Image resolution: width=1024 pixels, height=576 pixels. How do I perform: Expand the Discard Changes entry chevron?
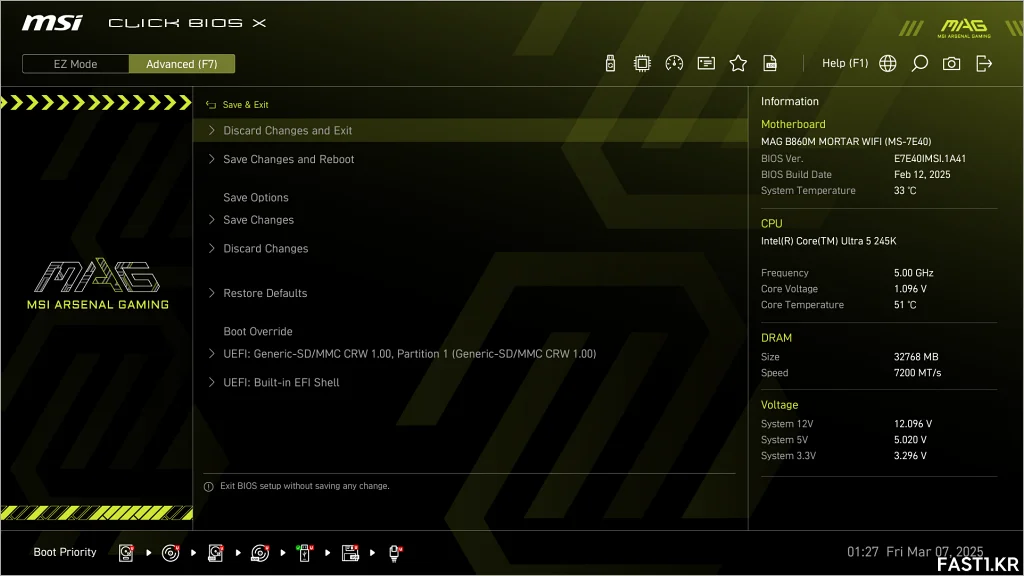[x=212, y=249]
